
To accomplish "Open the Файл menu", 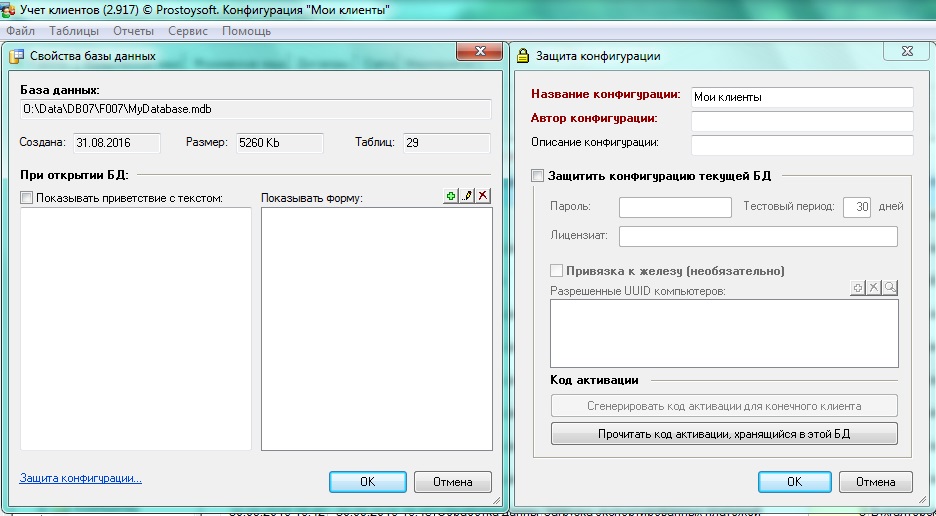I will tap(20, 31).
